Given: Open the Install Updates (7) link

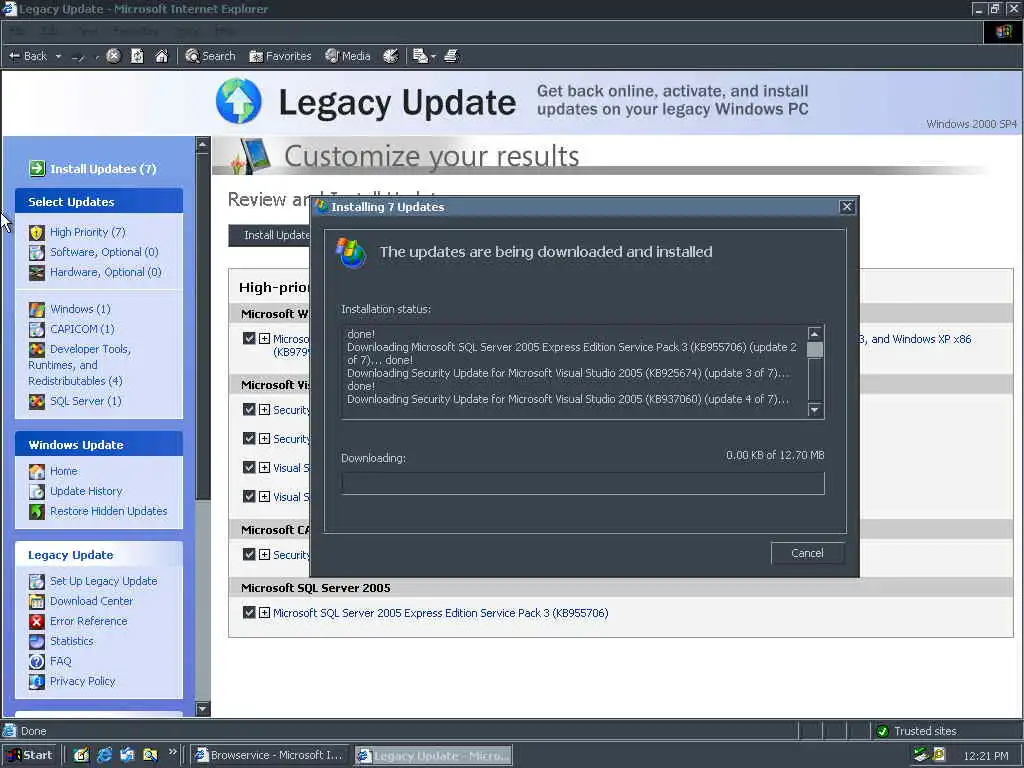Looking at the screenshot, I should pyautogui.click(x=103, y=168).
